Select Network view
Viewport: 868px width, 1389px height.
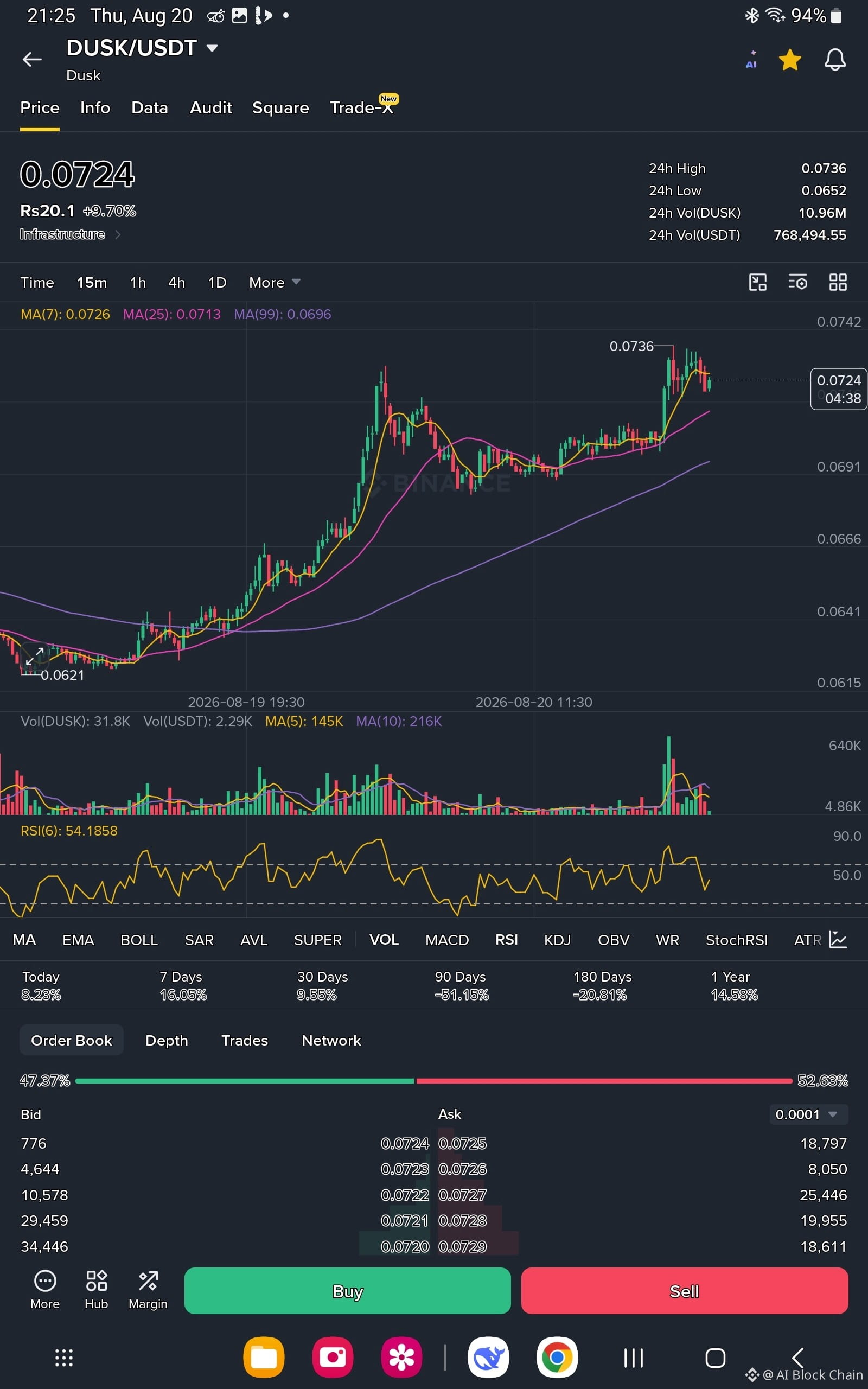click(331, 1040)
